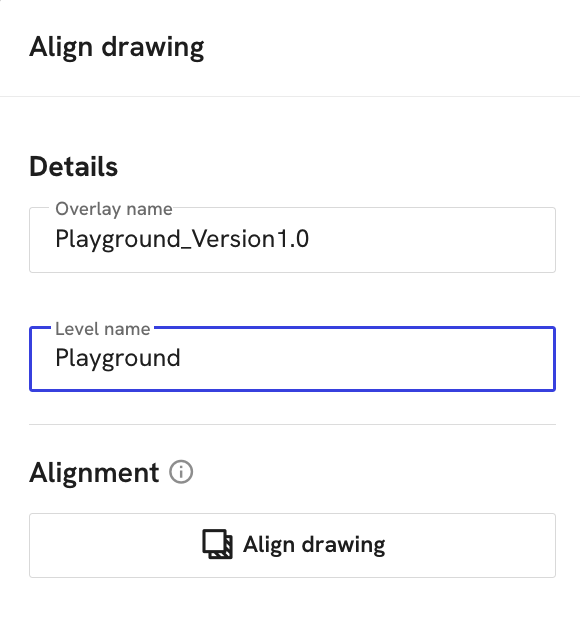Click the circled i information symbol
This screenshot has width=580, height=634.
pos(181,472)
